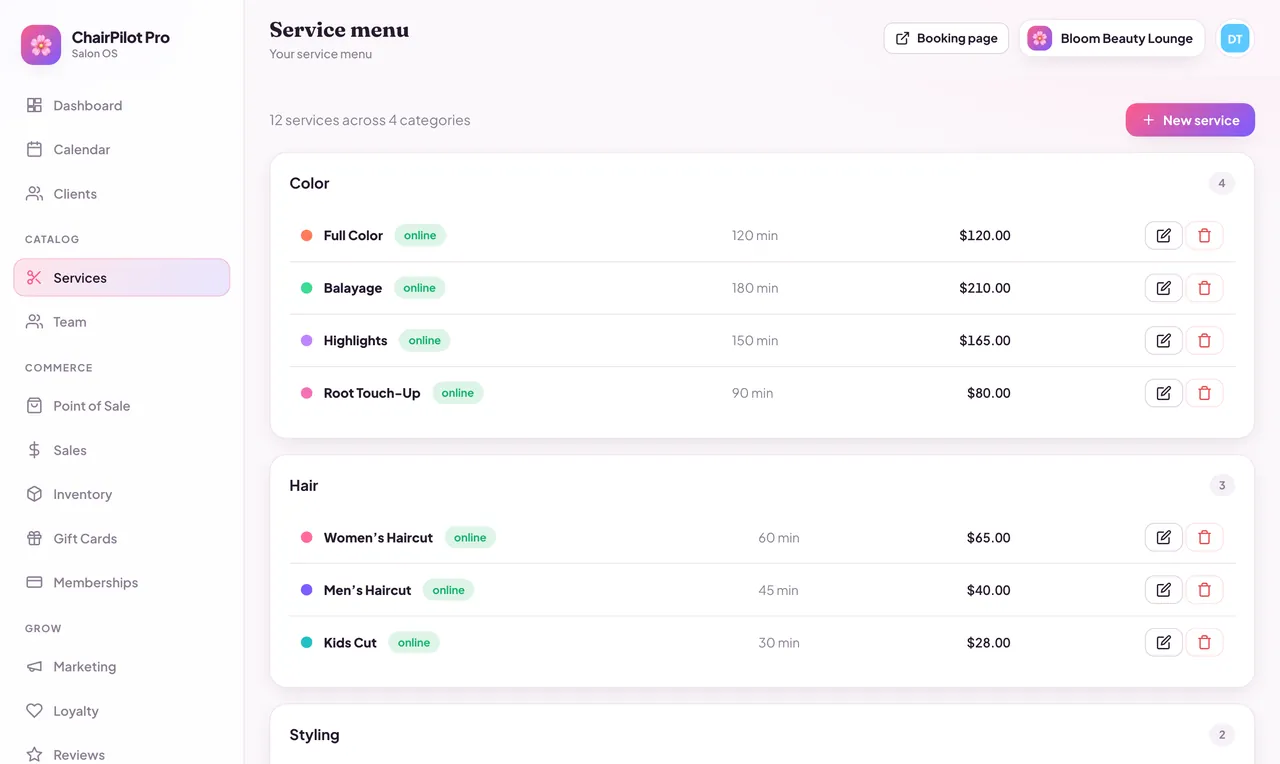Click the ChairPilot Pro flower logo
The width and height of the screenshot is (1280, 764).
41,45
